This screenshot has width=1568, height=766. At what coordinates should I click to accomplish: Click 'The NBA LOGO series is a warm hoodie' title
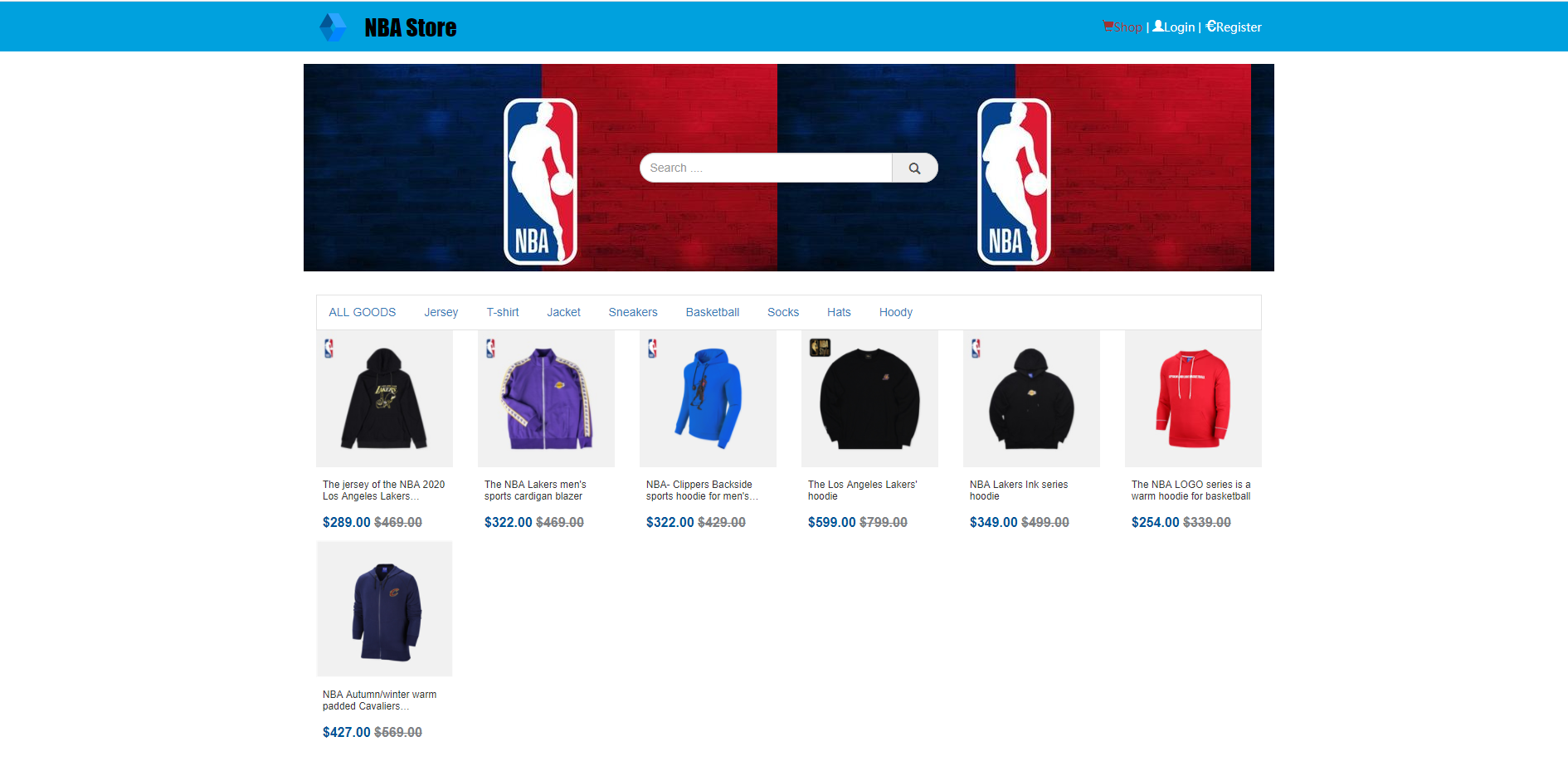pyautogui.click(x=1191, y=490)
